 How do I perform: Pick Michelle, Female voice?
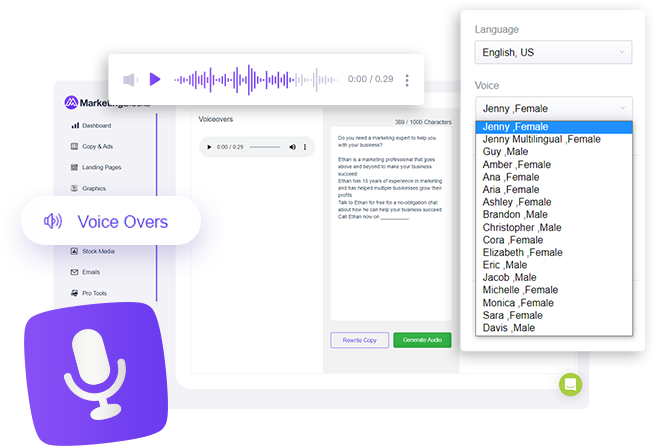[554, 290]
